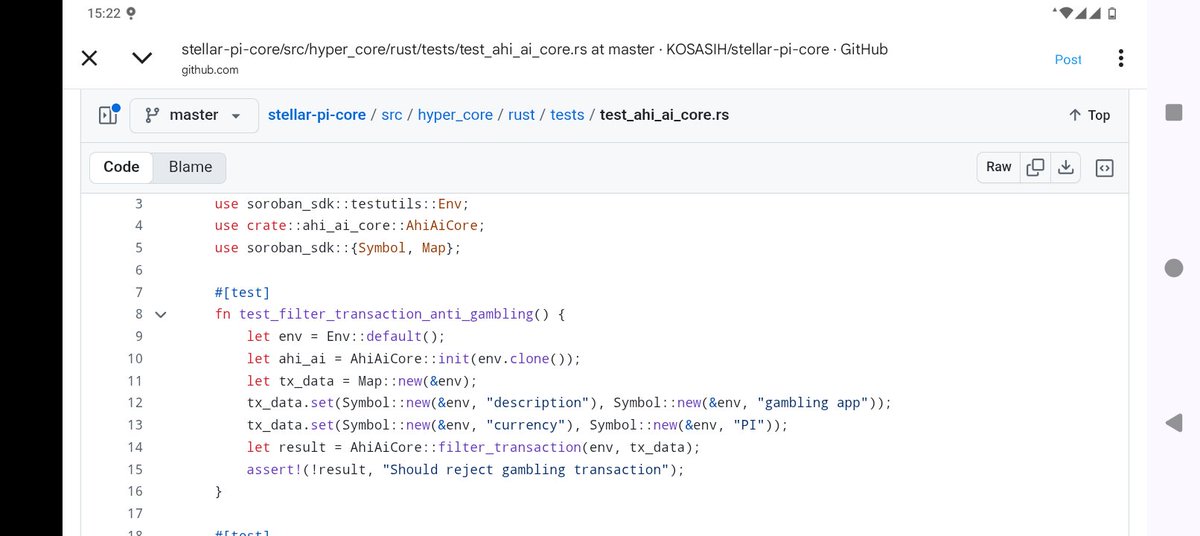Click the test_ahi_ai_core.rs file name breadcrumb
This screenshot has height=536, width=1200.
tap(664, 115)
